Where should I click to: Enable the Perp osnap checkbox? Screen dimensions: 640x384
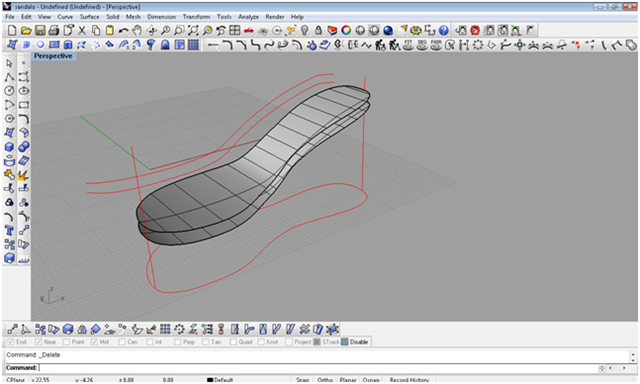point(178,342)
